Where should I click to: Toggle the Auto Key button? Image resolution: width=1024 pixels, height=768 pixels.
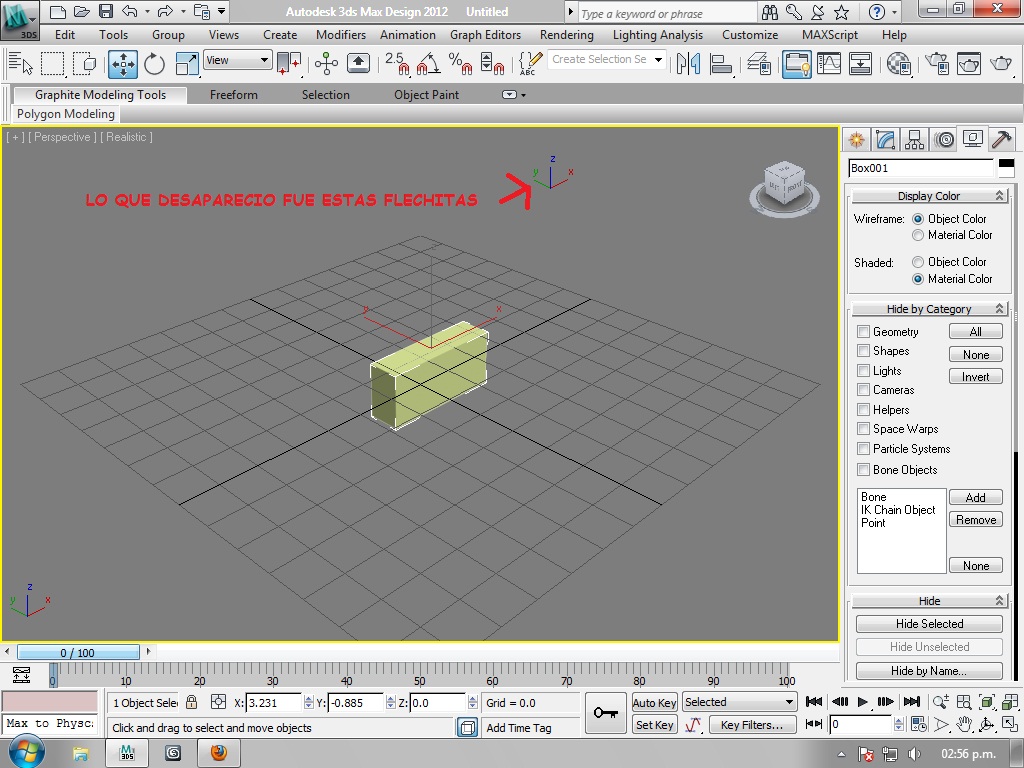(x=654, y=703)
